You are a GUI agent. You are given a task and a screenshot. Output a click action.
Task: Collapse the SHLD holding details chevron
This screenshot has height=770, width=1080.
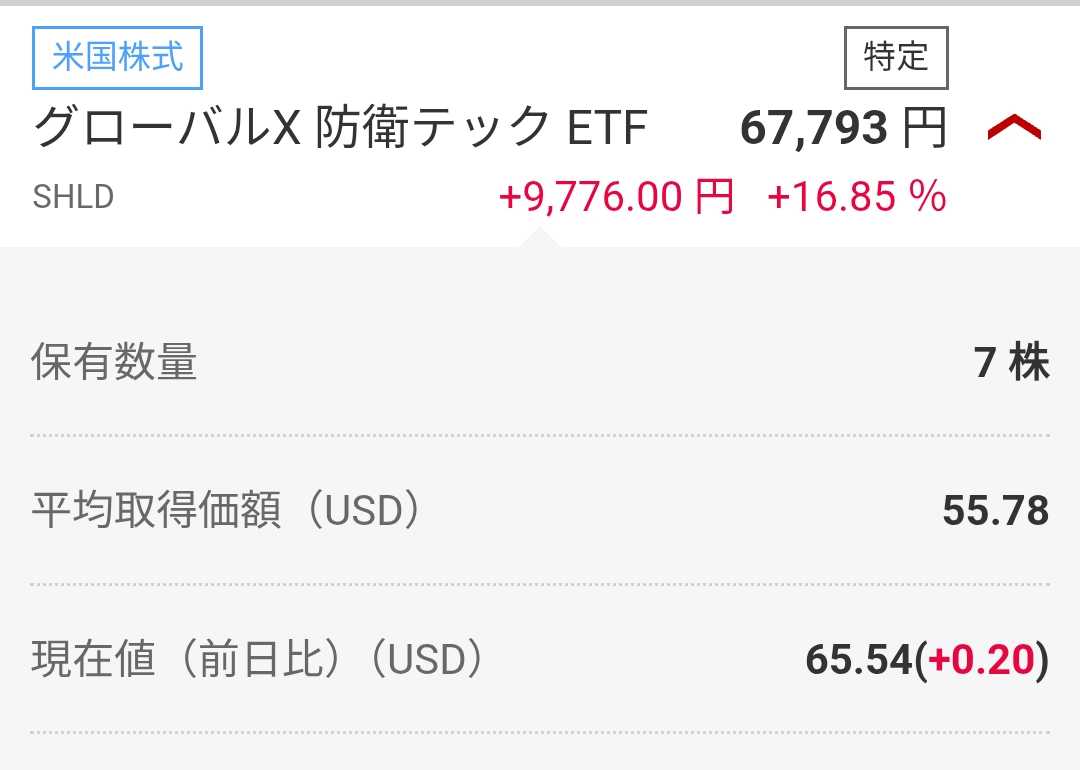(x=1014, y=129)
